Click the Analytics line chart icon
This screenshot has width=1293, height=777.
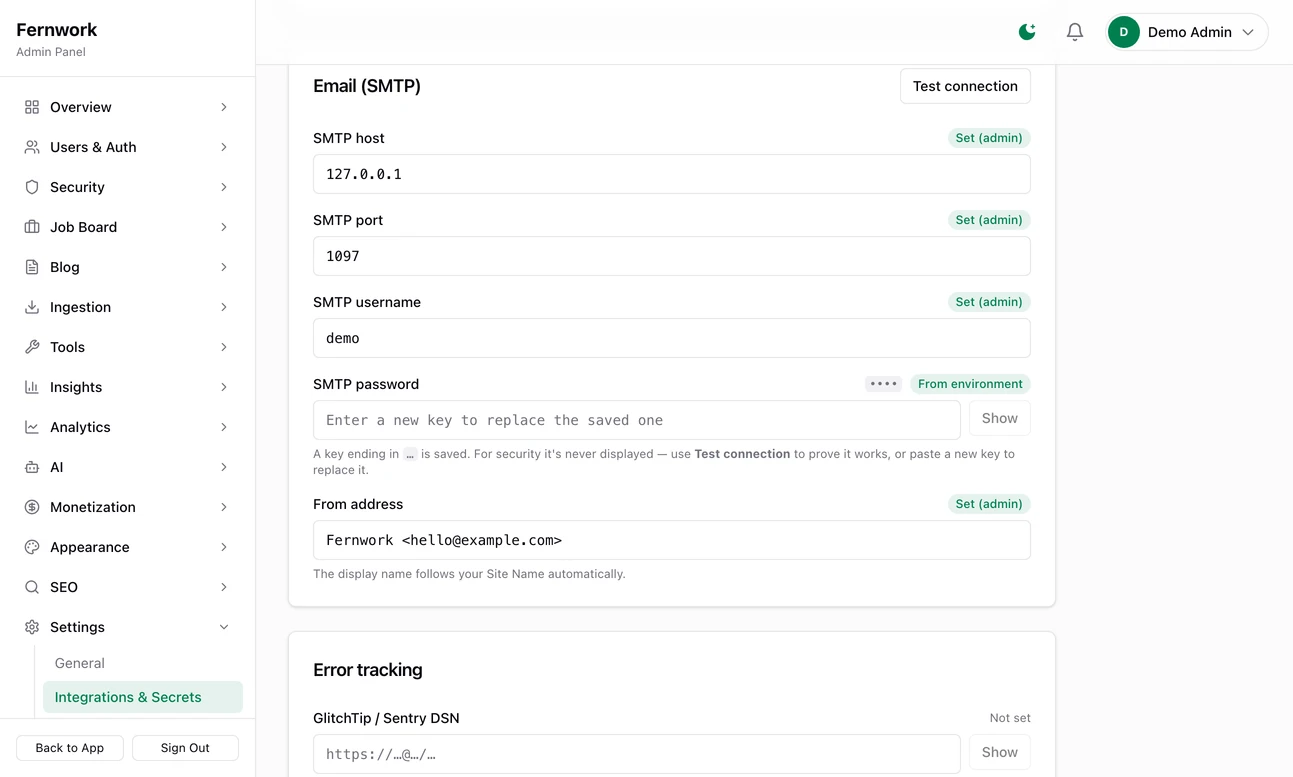pos(32,427)
